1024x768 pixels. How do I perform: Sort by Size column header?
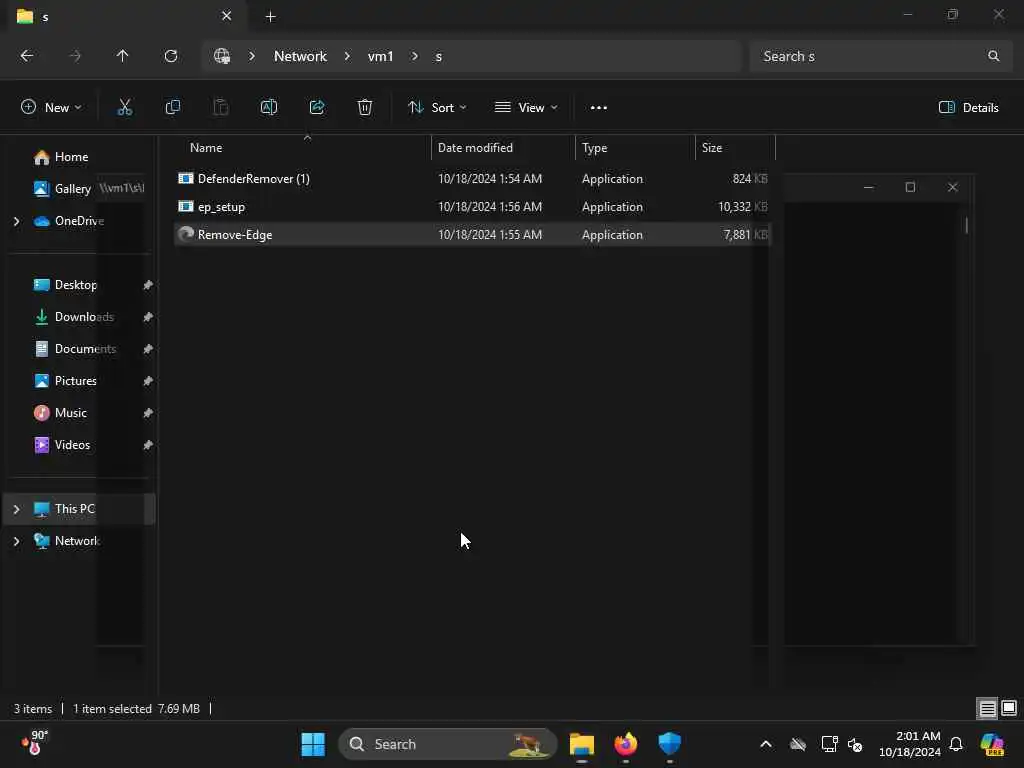pos(711,148)
